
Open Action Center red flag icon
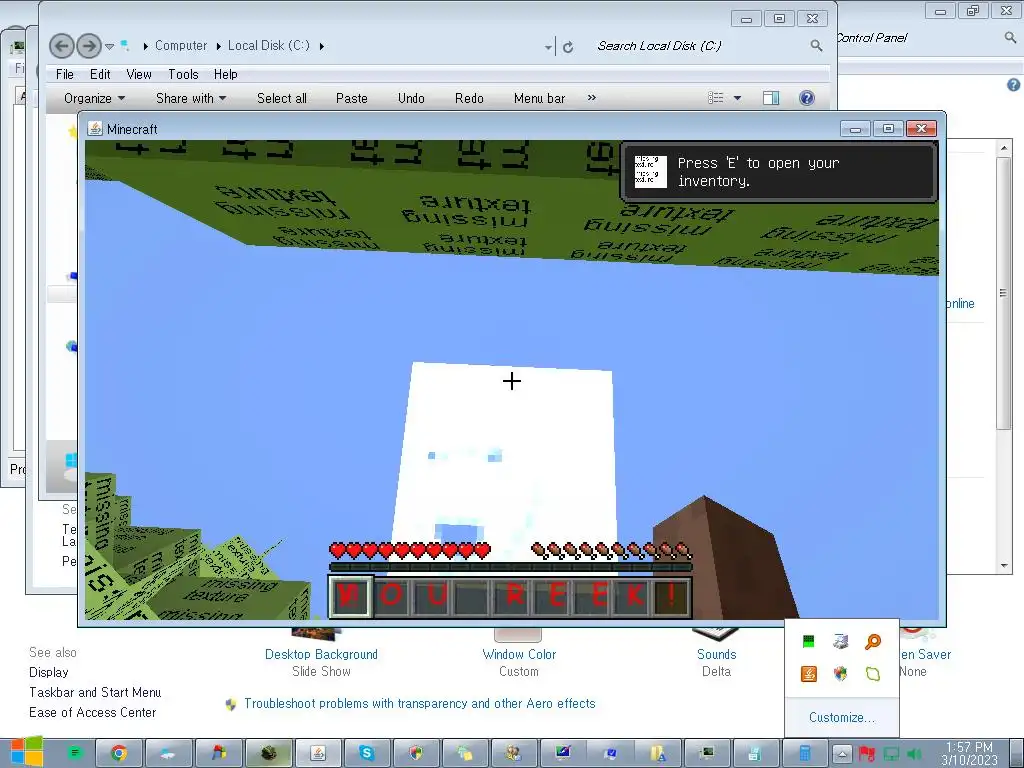pyautogui.click(x=867, y=754)
